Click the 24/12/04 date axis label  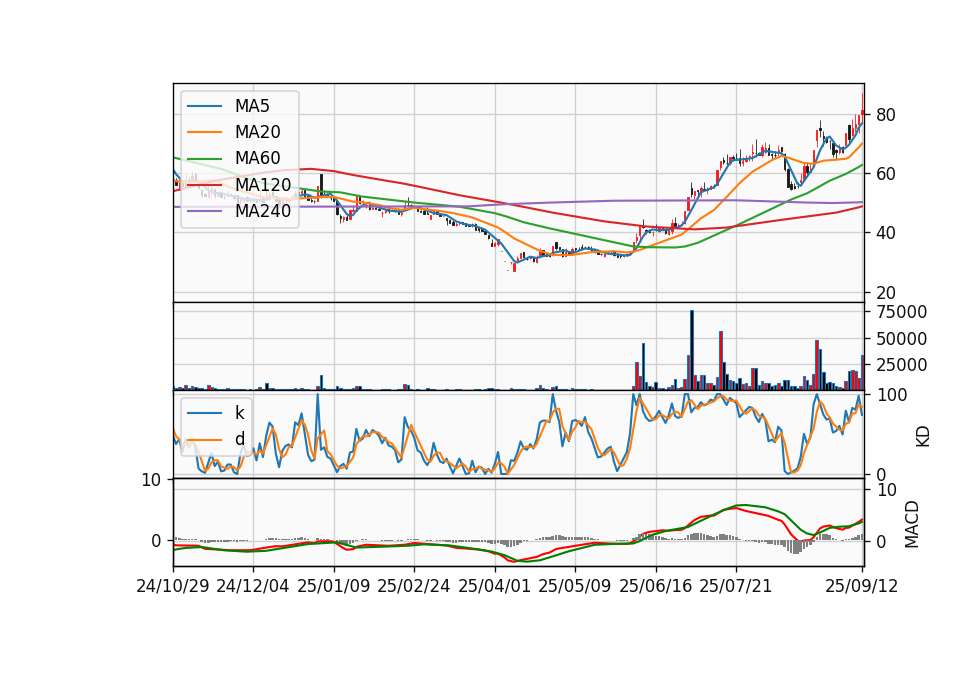pyautogui.click(x=253, y=586)
